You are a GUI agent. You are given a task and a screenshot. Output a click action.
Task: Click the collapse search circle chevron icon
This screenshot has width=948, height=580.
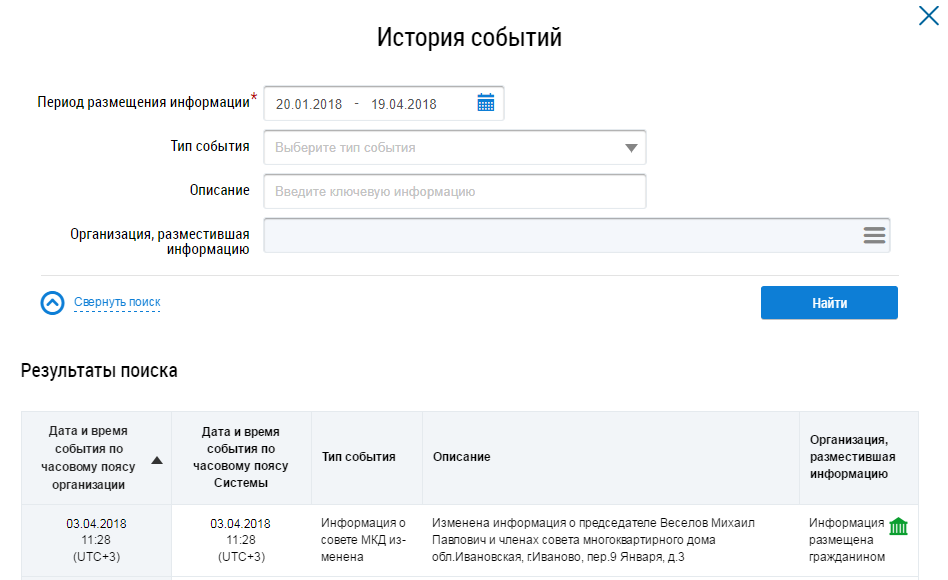52,303
